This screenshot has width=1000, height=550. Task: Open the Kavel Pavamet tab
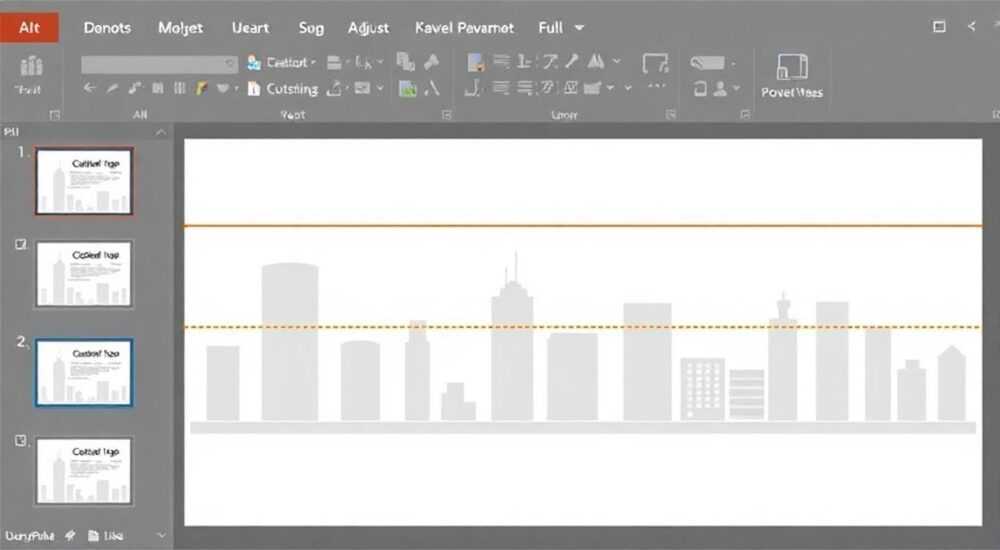click(x=464, y=28)
